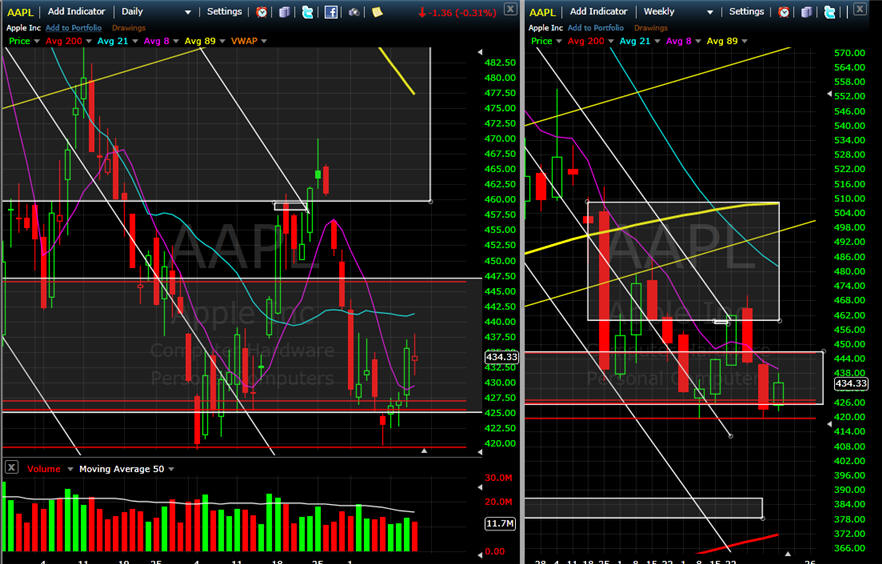The width and height of the screenshot is (882, 564).
Task: Click the Apple Inc label in Weekly chart
Action: pyautogui.click(x=545, y=28)
